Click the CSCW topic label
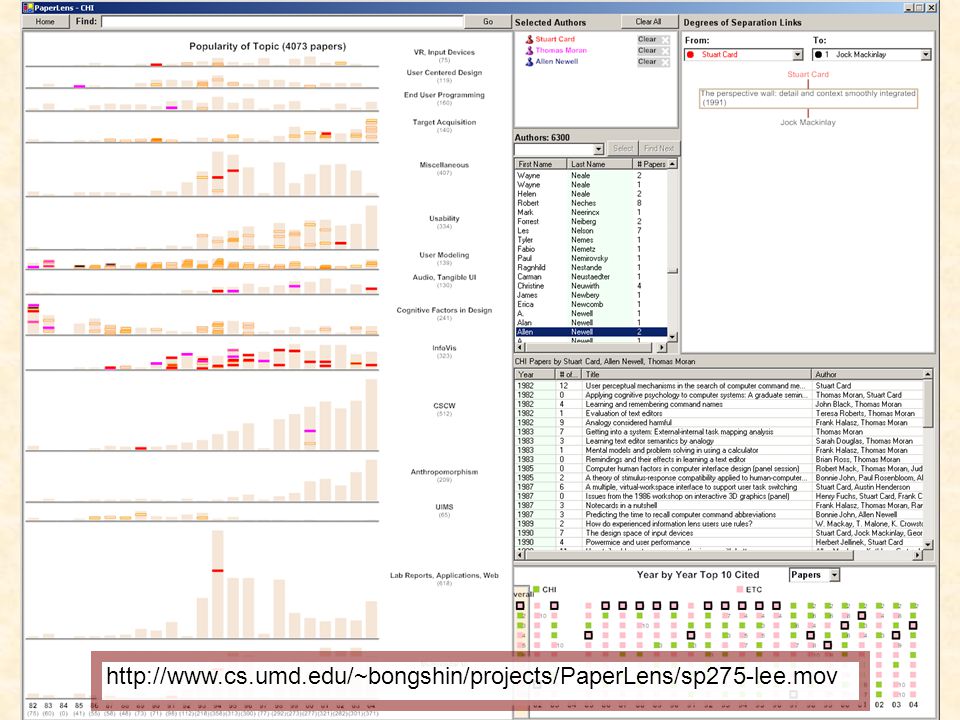Screen dimensions: 960x720 click(444, 405)
